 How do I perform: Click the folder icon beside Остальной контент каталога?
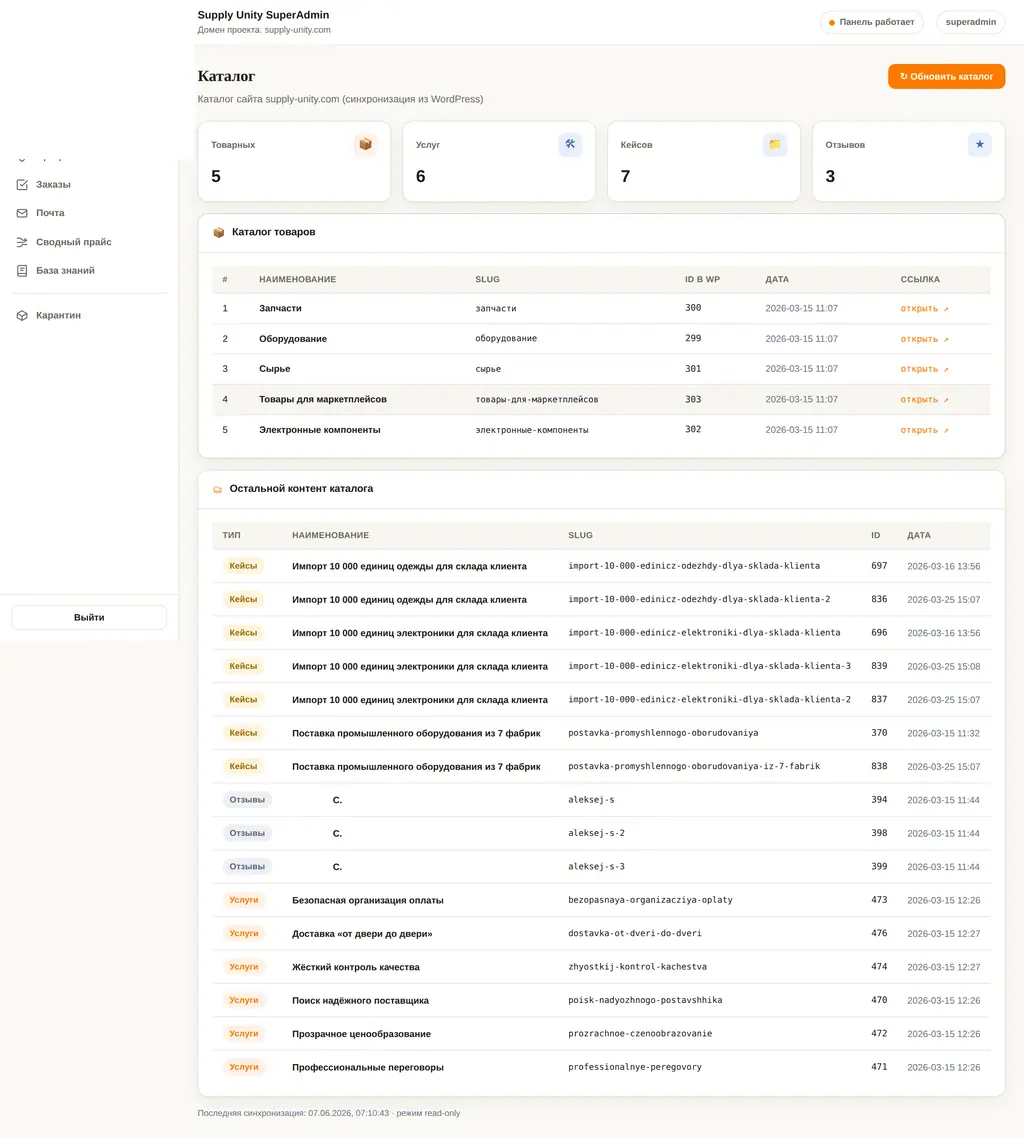(x=217, y=489)
